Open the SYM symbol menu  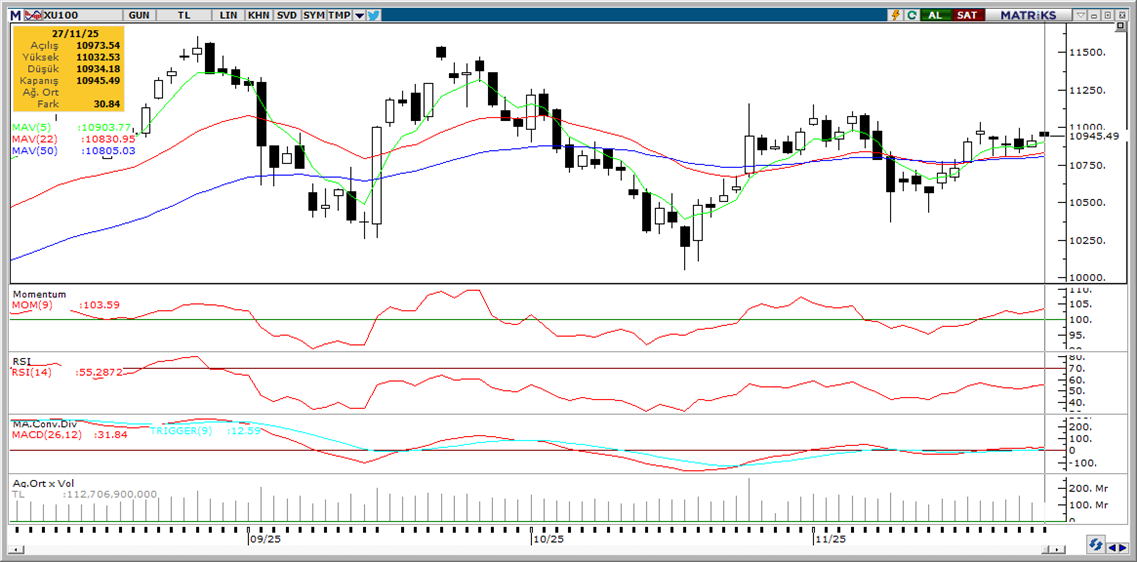(x=314, y=15)
